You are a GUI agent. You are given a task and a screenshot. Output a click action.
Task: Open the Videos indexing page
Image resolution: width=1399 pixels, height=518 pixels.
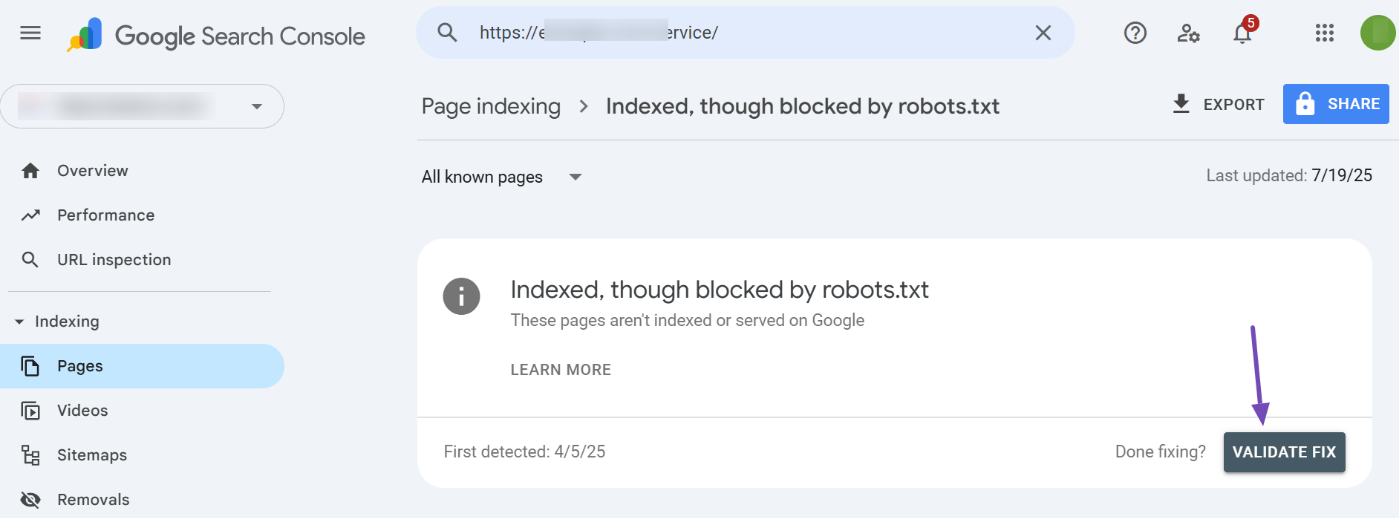point(82,411)
